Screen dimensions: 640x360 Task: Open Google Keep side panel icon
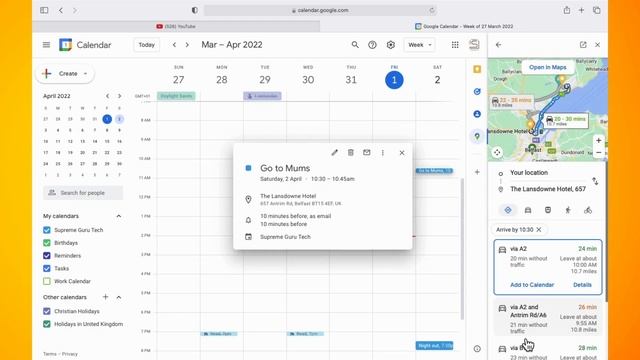tap(477, 69)
